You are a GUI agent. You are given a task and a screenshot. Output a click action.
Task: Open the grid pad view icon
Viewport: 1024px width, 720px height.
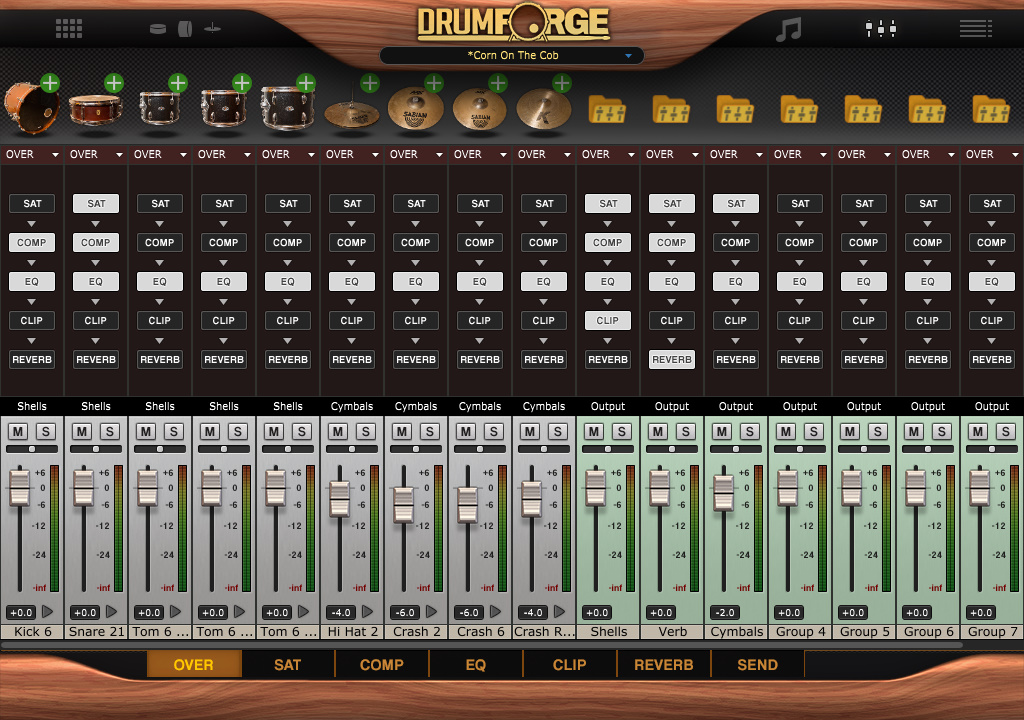point(69,29)
